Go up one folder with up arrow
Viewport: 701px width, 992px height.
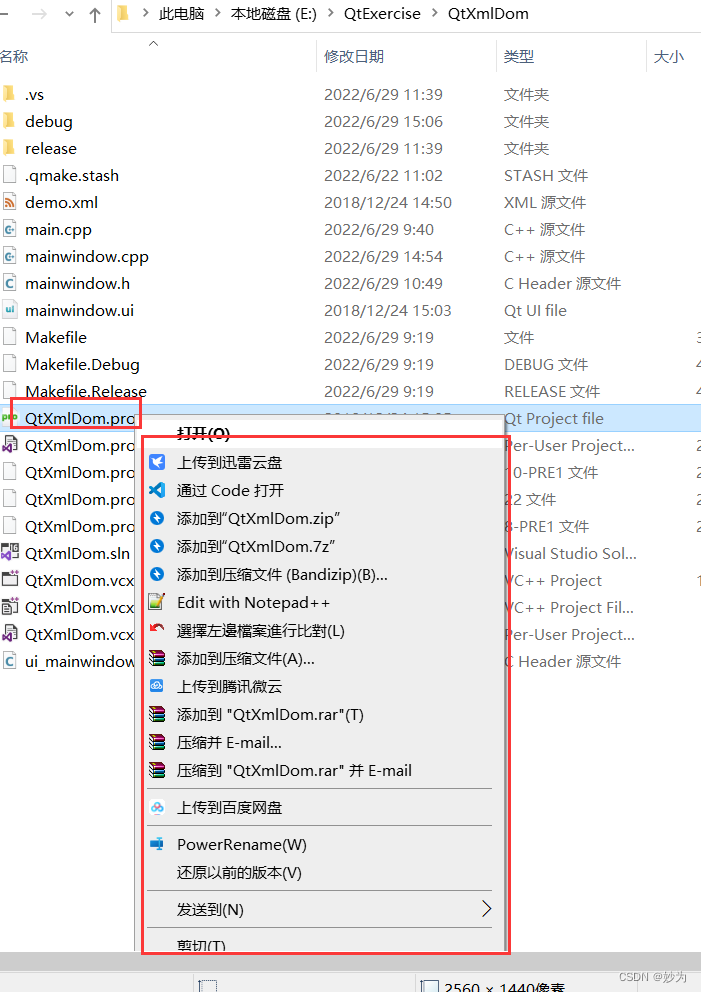click(x=95, y=15)
